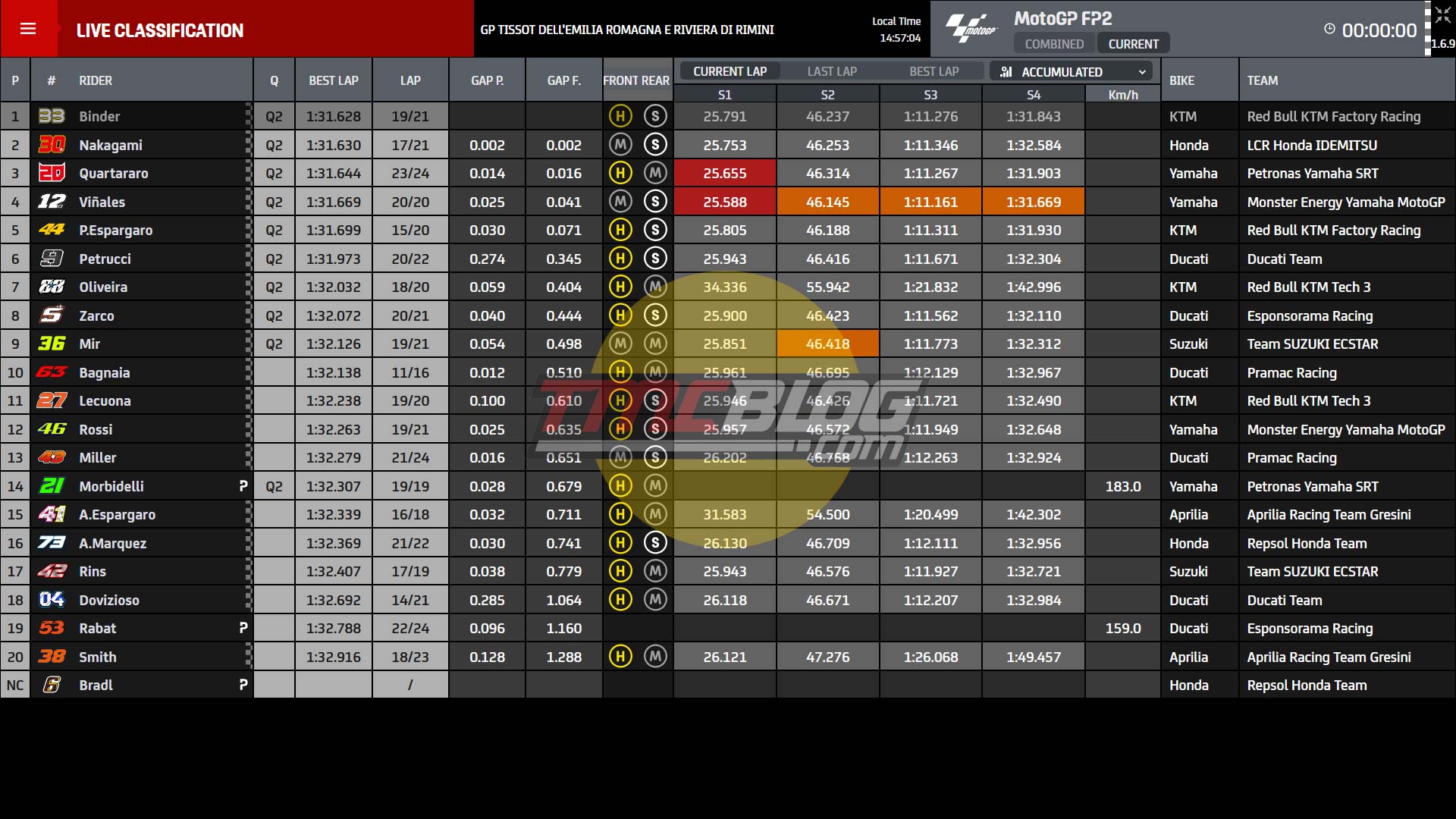1456x819 pixels.
Task: Click Viñales' red S1 time 25.588
Action: pos(725,202)
